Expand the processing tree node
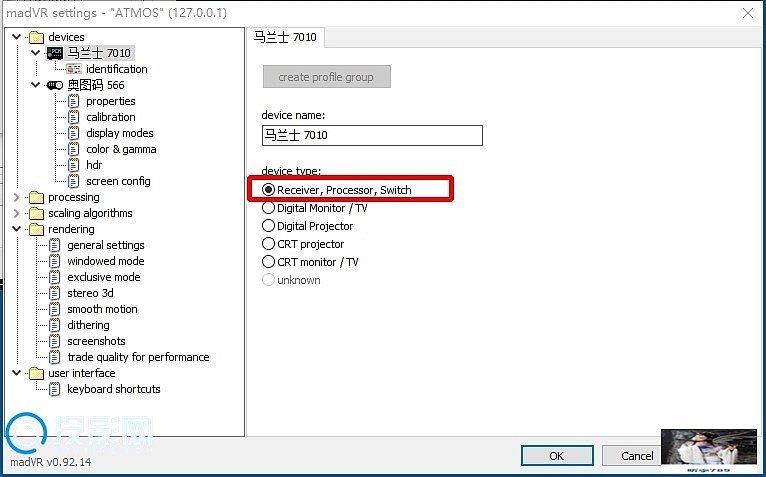Screen dimensions: 766x477 tap(17, 197)
